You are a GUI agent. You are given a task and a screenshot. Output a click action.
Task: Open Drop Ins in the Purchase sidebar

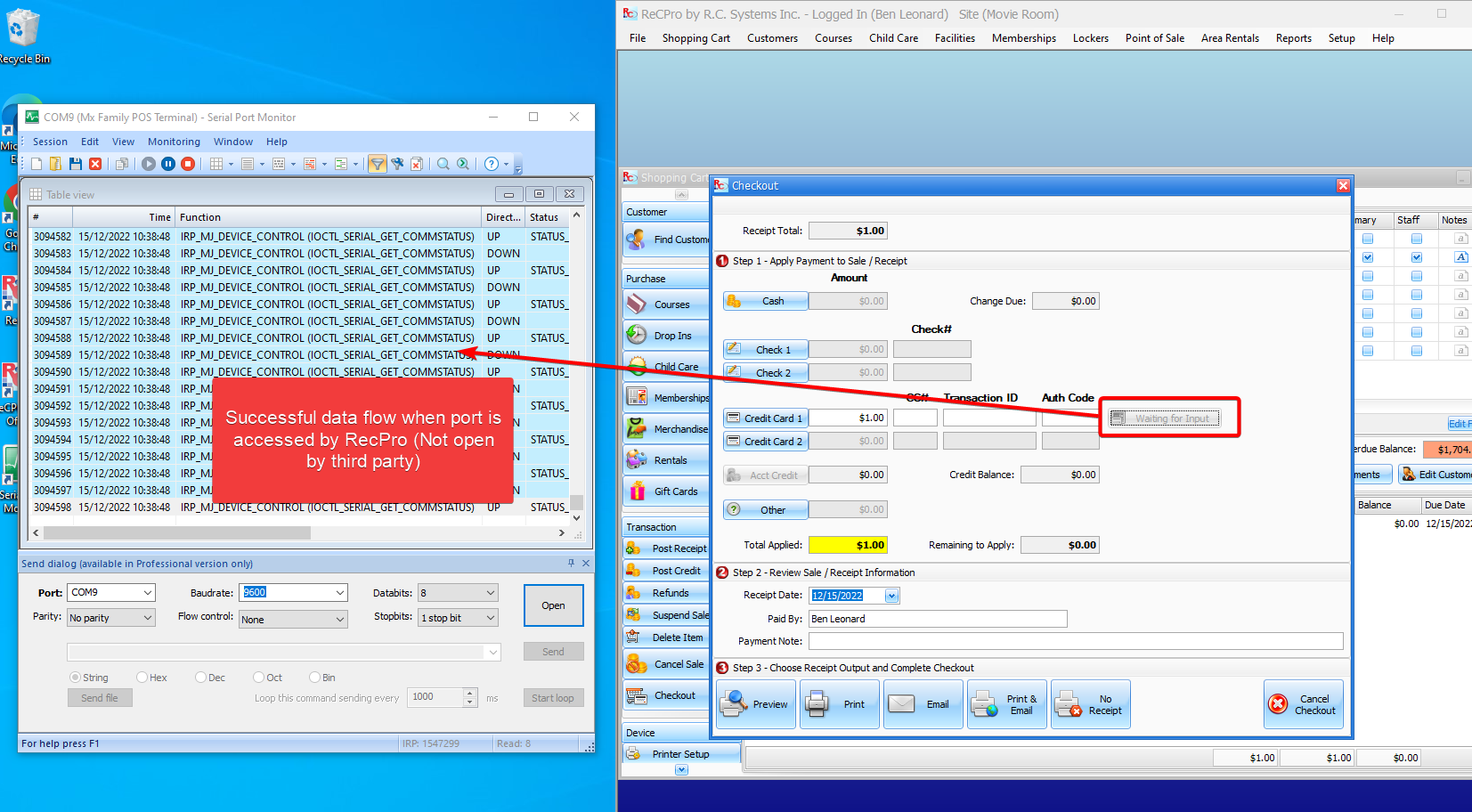pos(667,336)
